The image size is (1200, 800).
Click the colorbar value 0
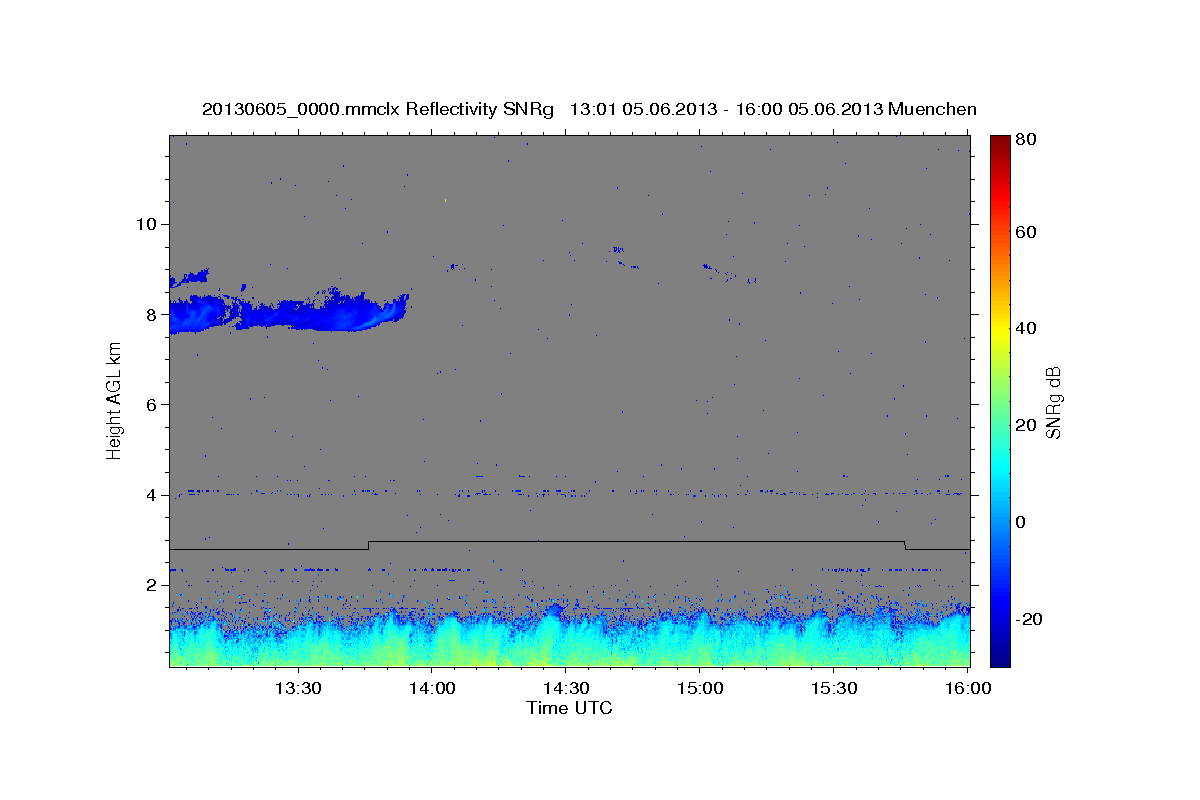click(x=1022, y=522)
